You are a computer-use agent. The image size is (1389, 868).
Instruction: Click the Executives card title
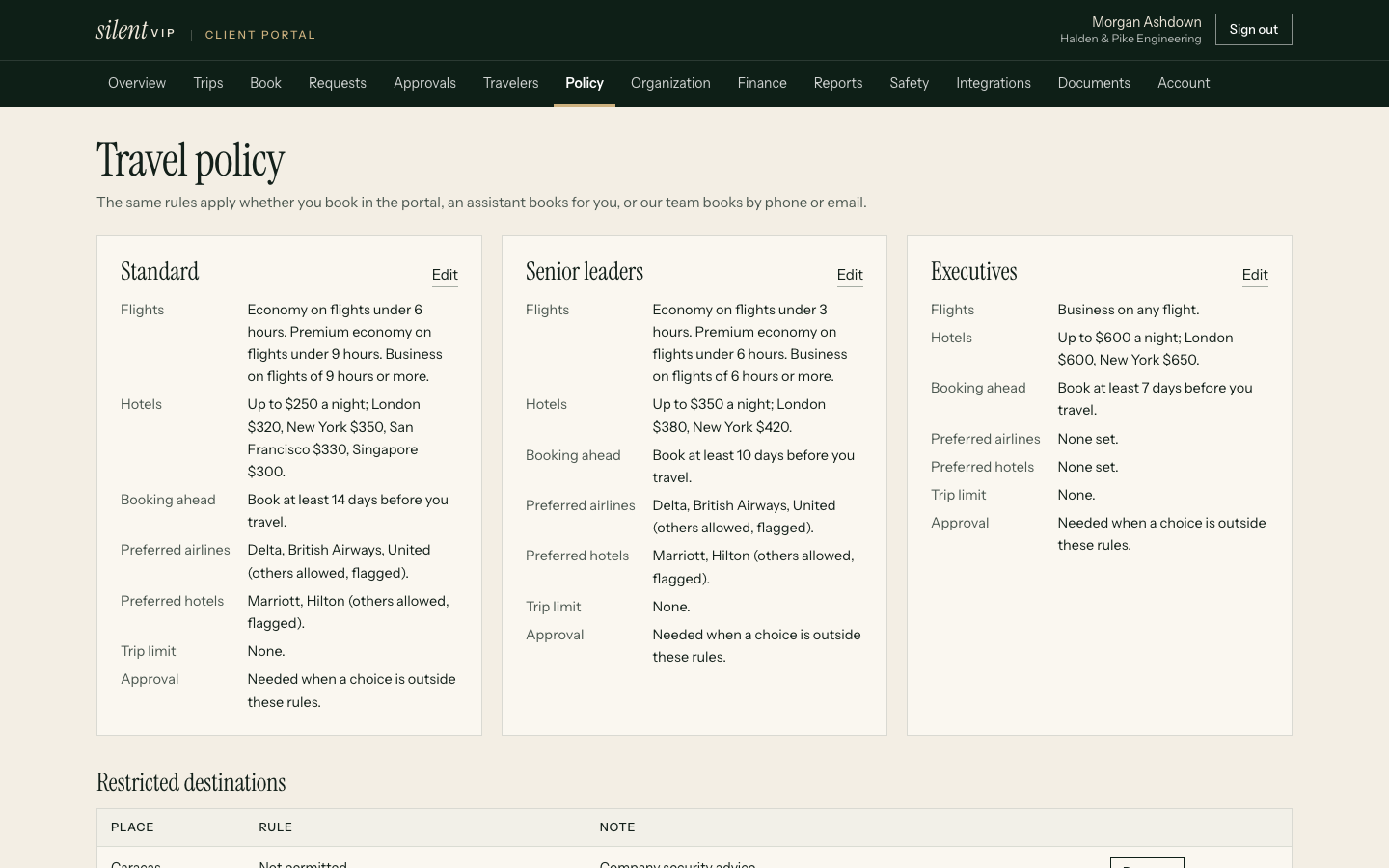pyautogui.click(x=974, y=272)
